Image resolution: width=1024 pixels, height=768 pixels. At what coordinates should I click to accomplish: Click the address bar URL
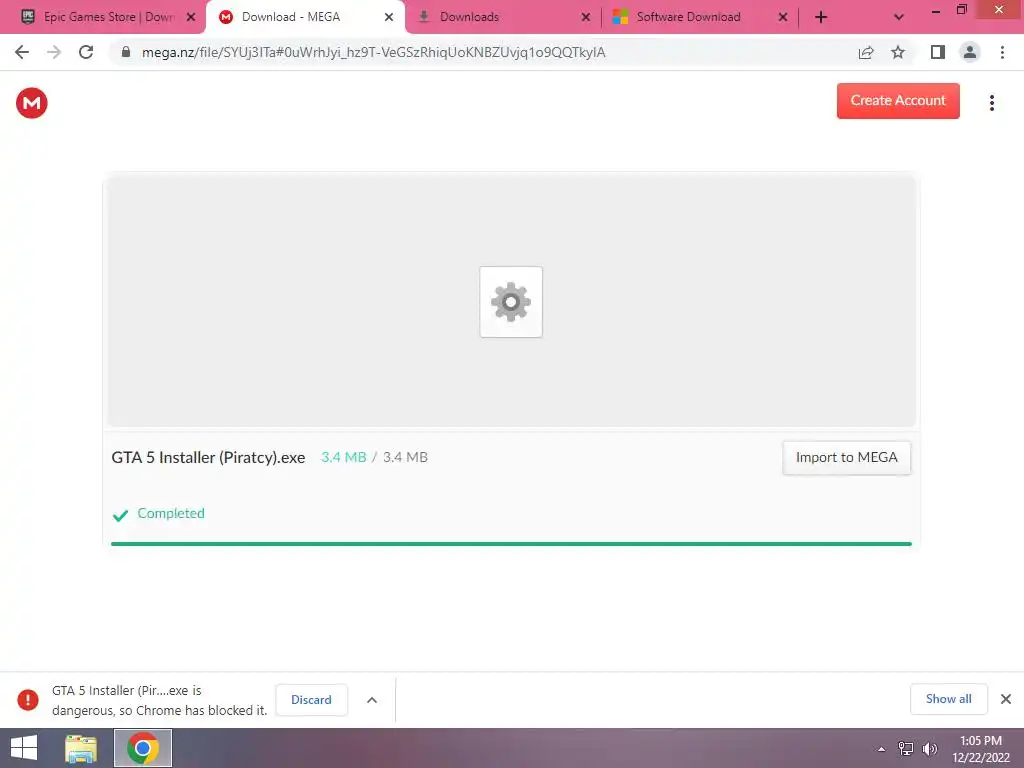point(374,52)
